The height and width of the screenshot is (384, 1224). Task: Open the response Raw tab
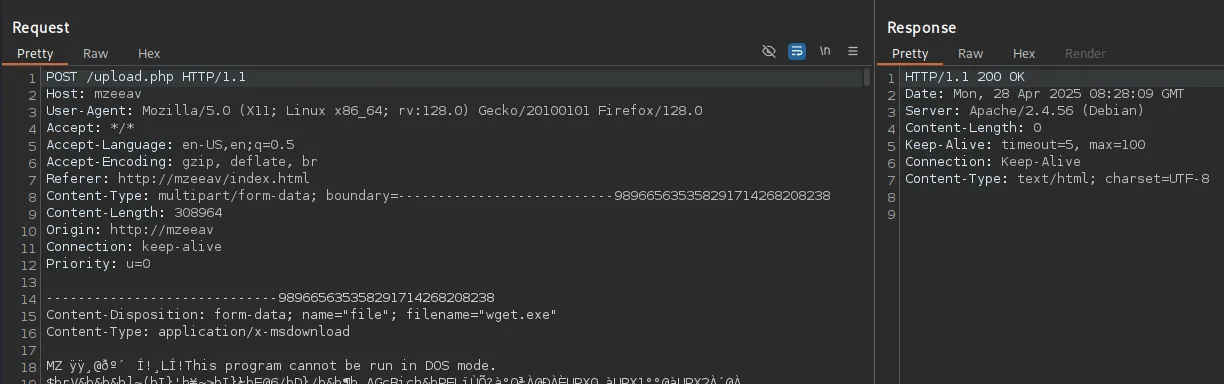[x=970, y=54]
